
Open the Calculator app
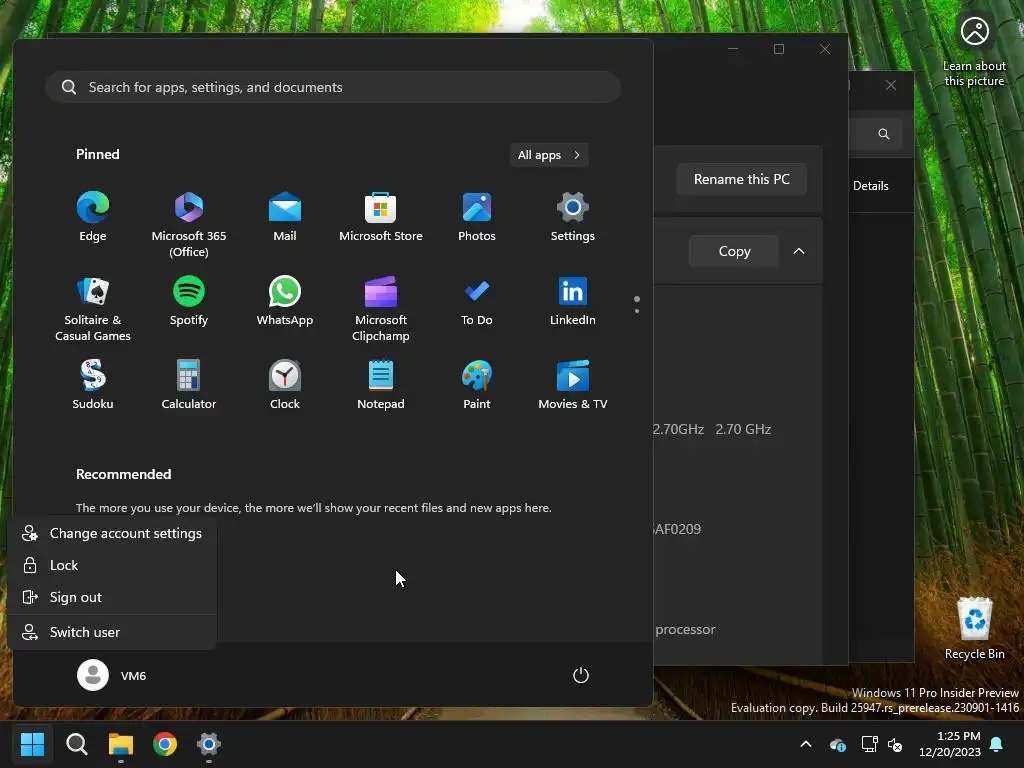(189, 385)
